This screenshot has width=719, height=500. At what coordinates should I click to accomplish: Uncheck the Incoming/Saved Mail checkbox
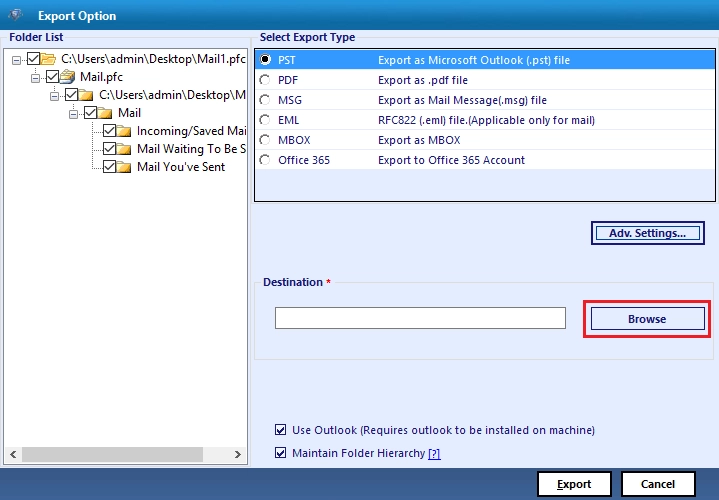[109, 131]
